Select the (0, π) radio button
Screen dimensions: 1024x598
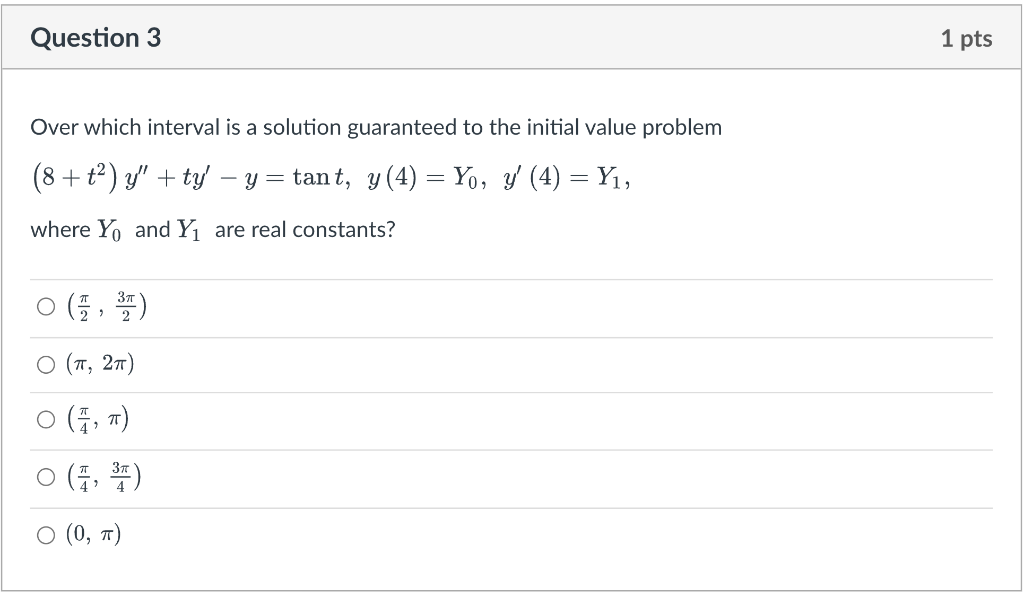coord(46,535)
